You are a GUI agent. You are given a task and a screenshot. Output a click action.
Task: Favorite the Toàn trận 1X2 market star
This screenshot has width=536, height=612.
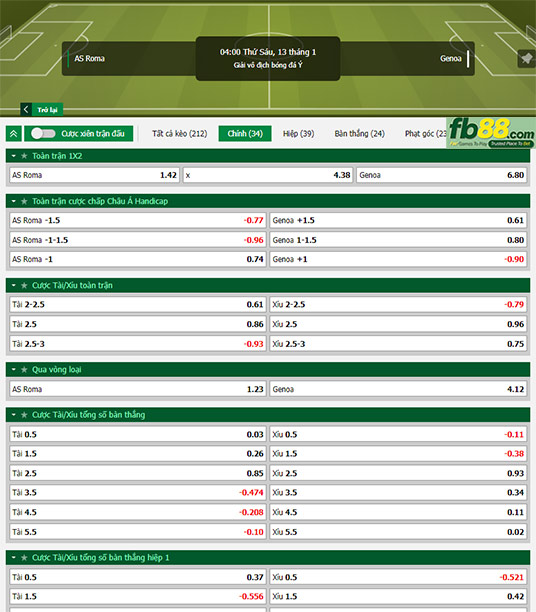(24, 156)
